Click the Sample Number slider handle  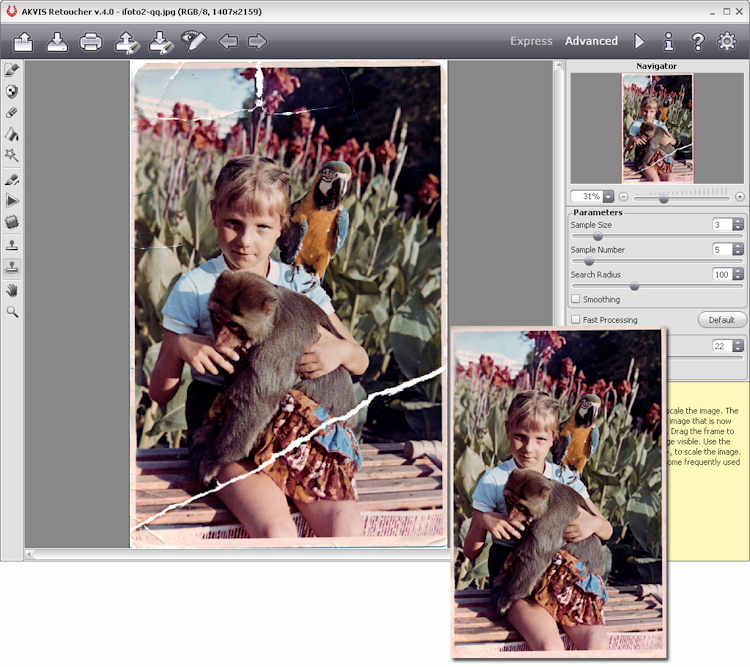click(x=589, y=261)
